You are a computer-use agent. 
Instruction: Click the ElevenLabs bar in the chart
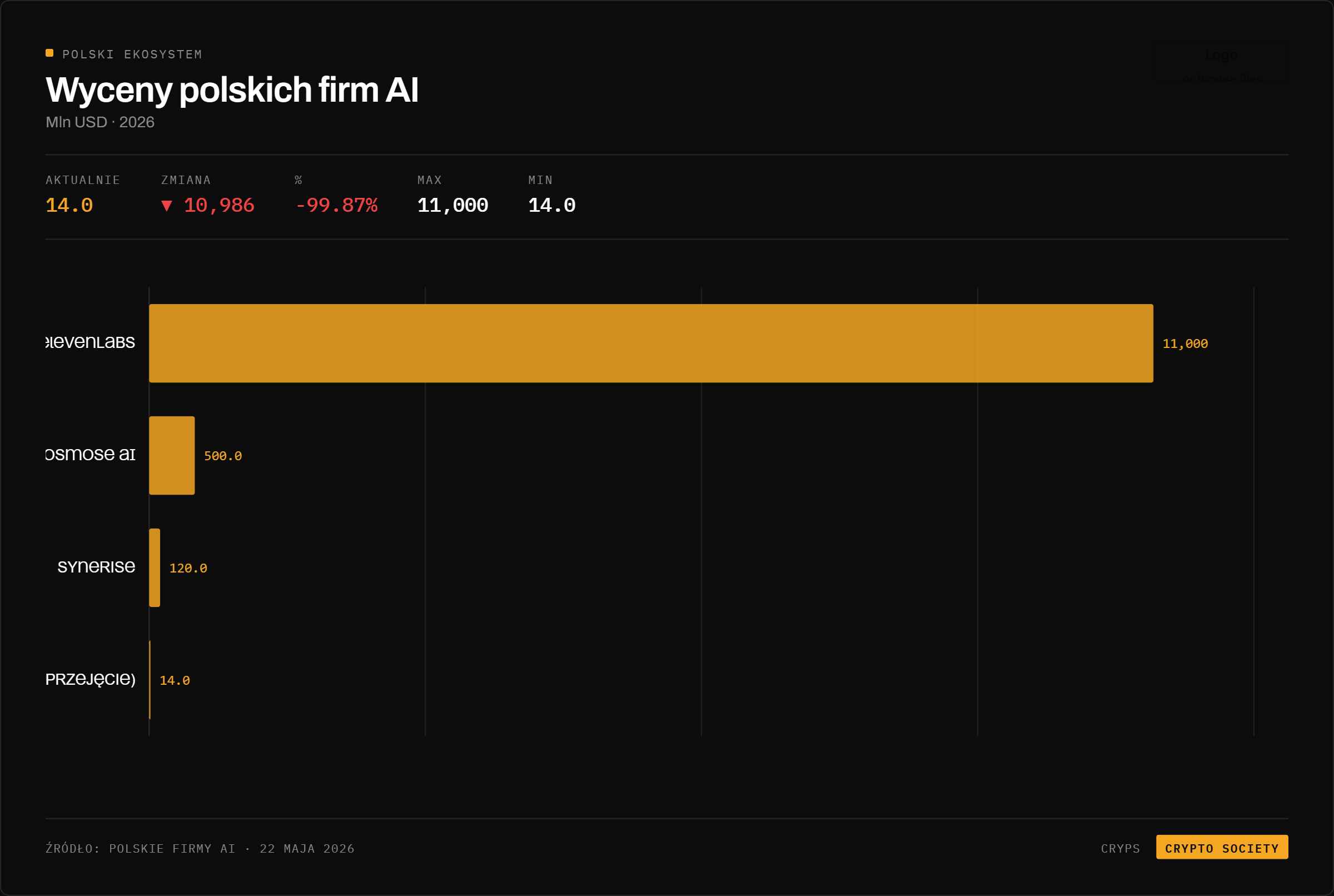(x=651, y=344)
